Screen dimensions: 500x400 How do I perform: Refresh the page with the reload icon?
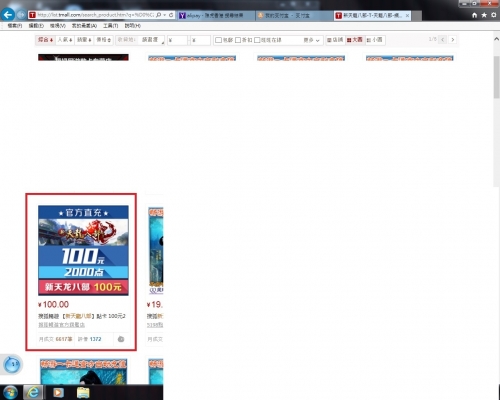(x=171, y=15)
